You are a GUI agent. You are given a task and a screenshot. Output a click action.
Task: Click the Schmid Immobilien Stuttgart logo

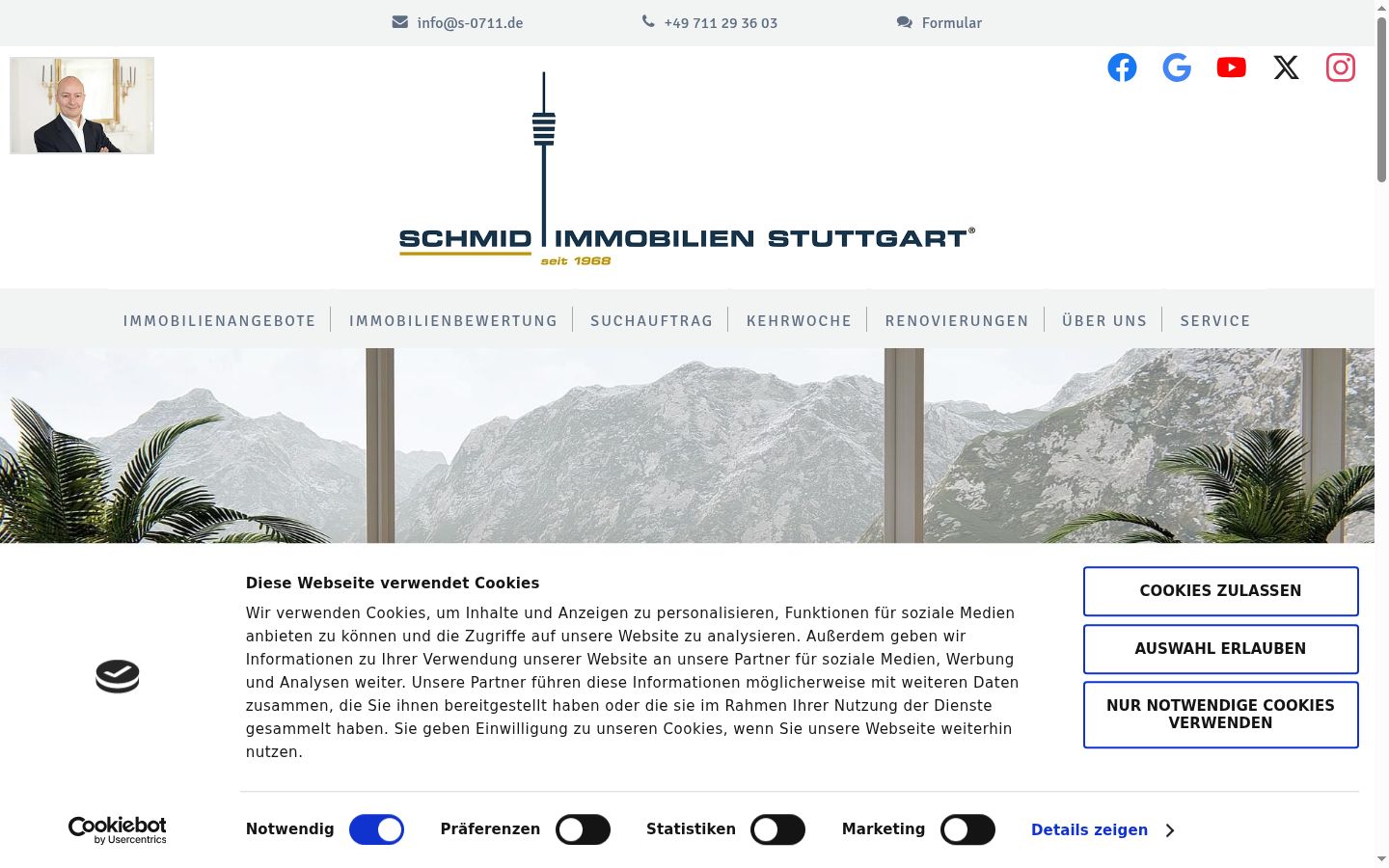point(687,169)
